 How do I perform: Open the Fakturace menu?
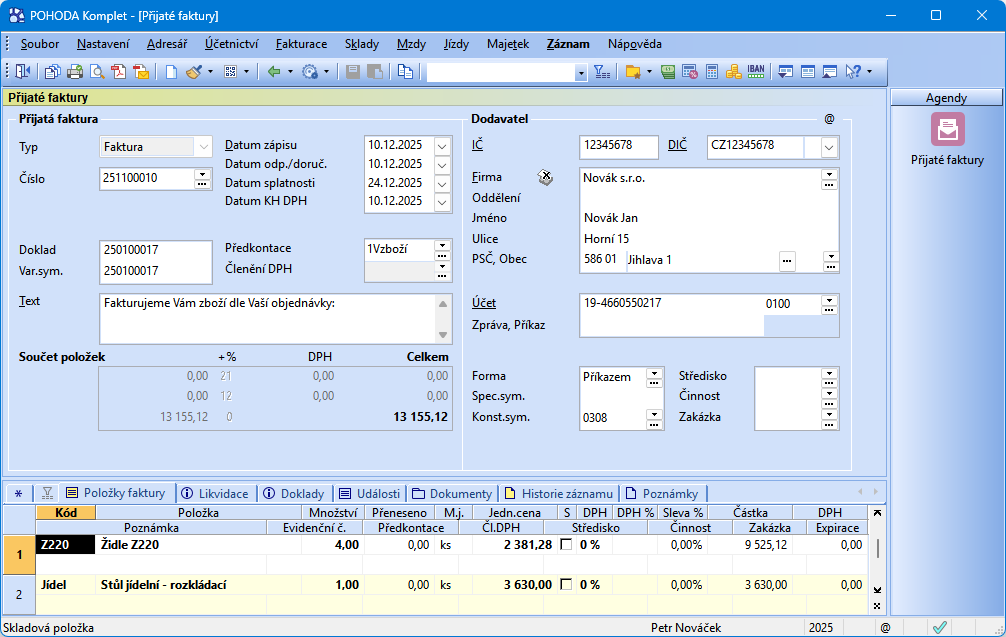[301, 44]
